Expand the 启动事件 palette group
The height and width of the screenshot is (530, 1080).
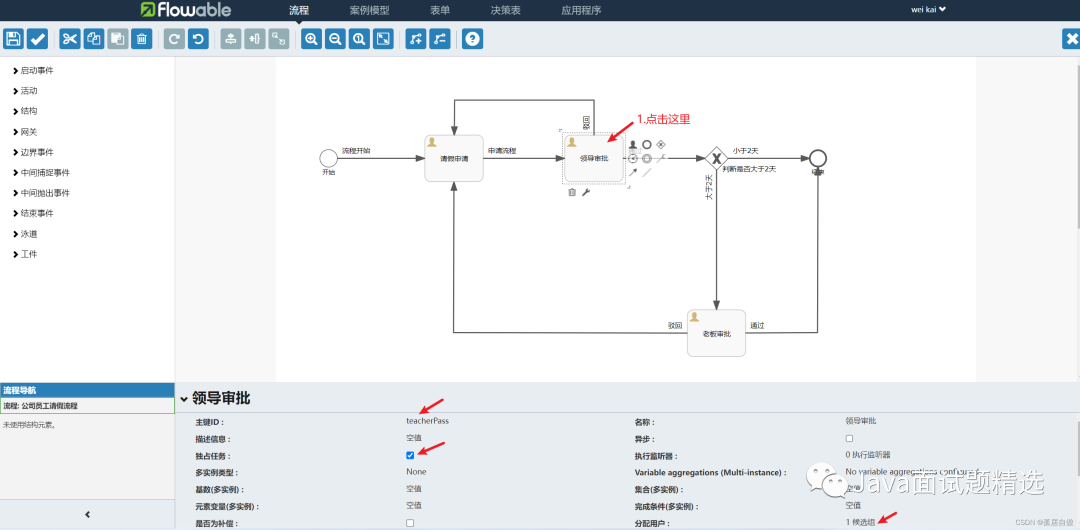pyautogui.click(x=36, y=70)
